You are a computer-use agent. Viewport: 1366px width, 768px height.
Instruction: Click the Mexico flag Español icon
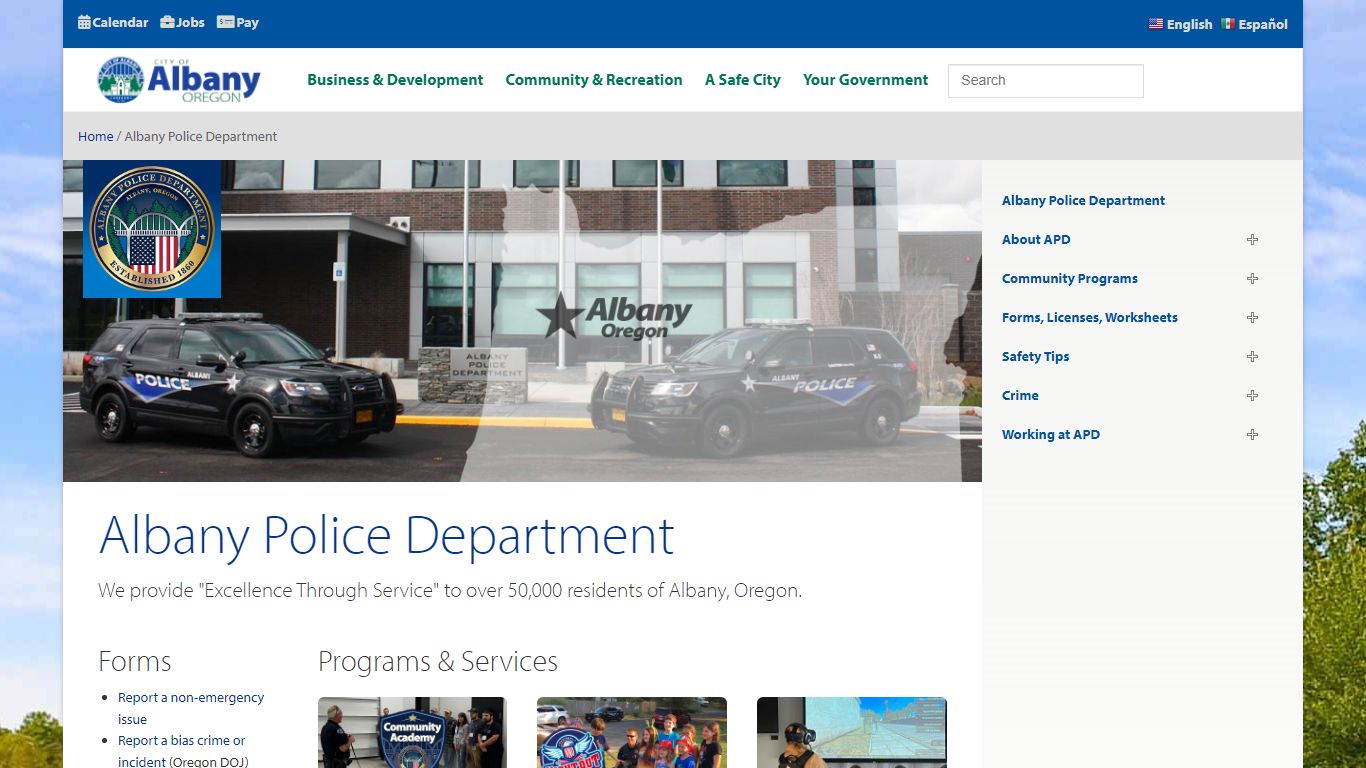(1228, 24)
